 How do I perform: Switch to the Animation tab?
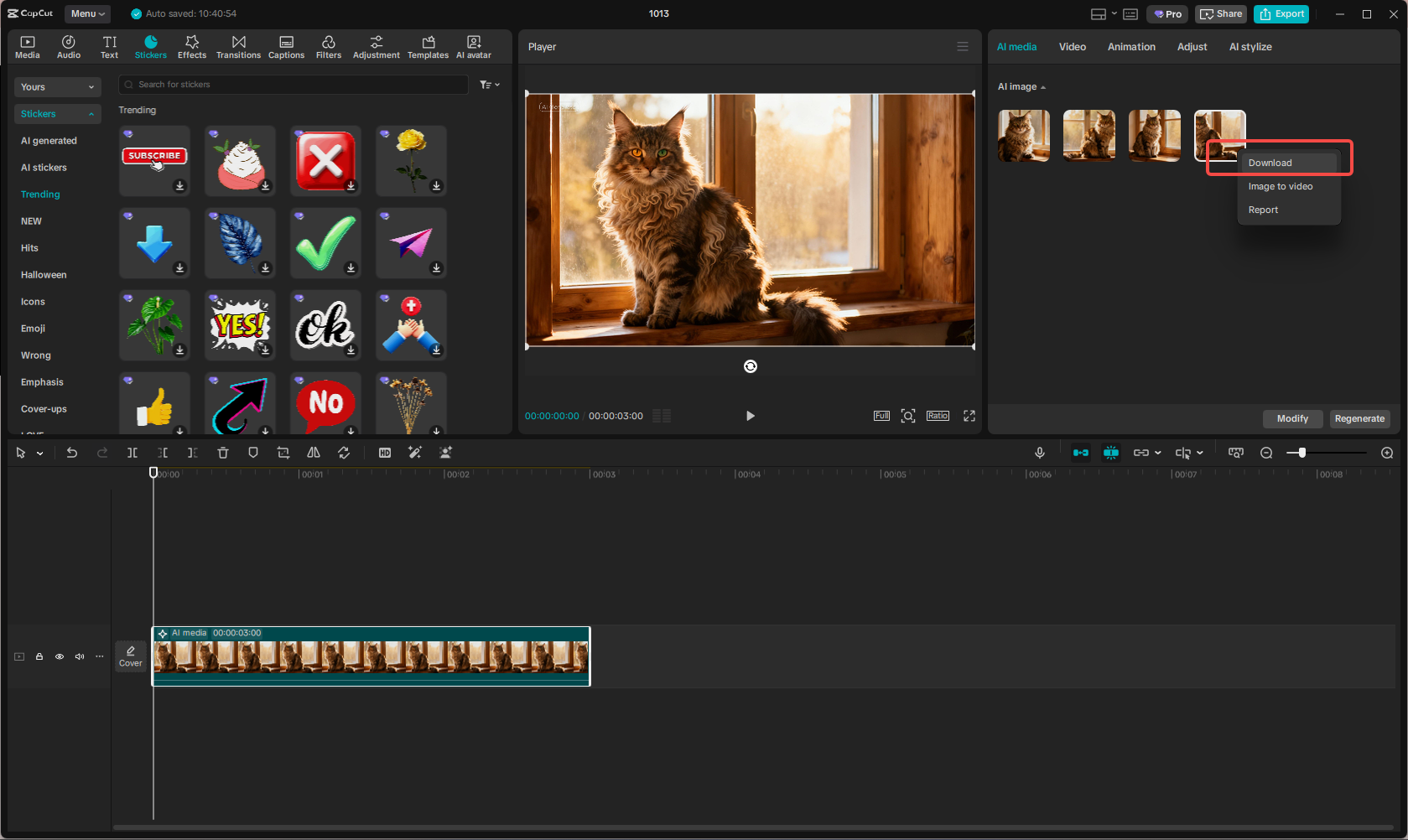(1130, 46)
